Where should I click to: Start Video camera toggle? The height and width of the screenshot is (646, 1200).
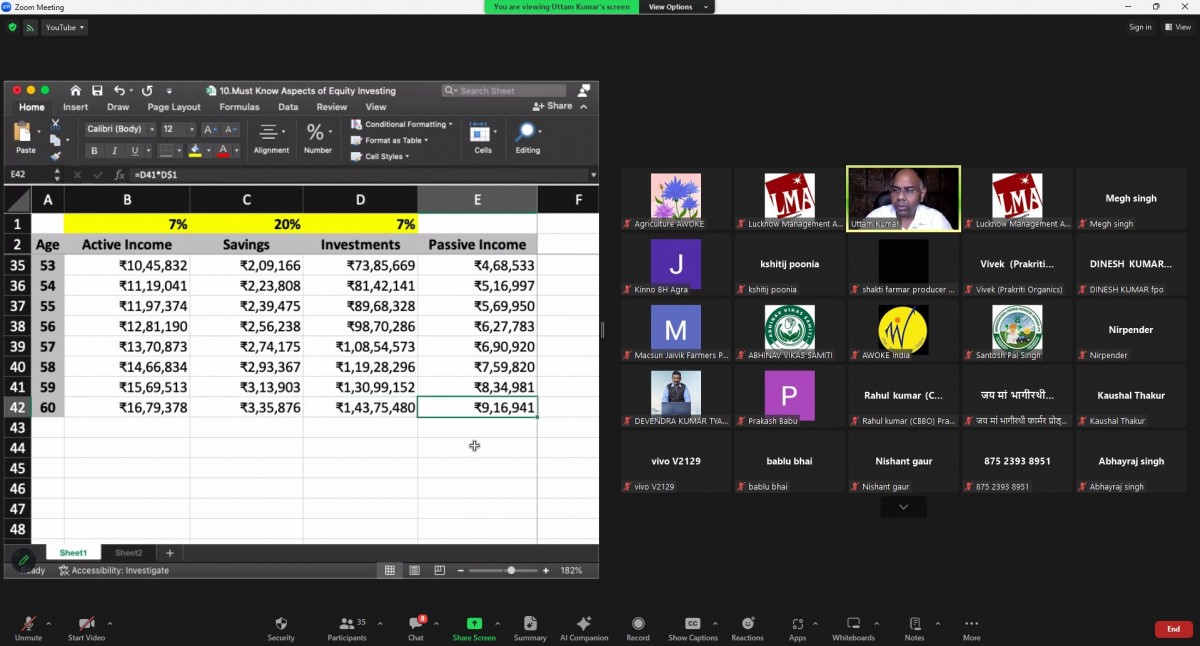pos(86,624)
